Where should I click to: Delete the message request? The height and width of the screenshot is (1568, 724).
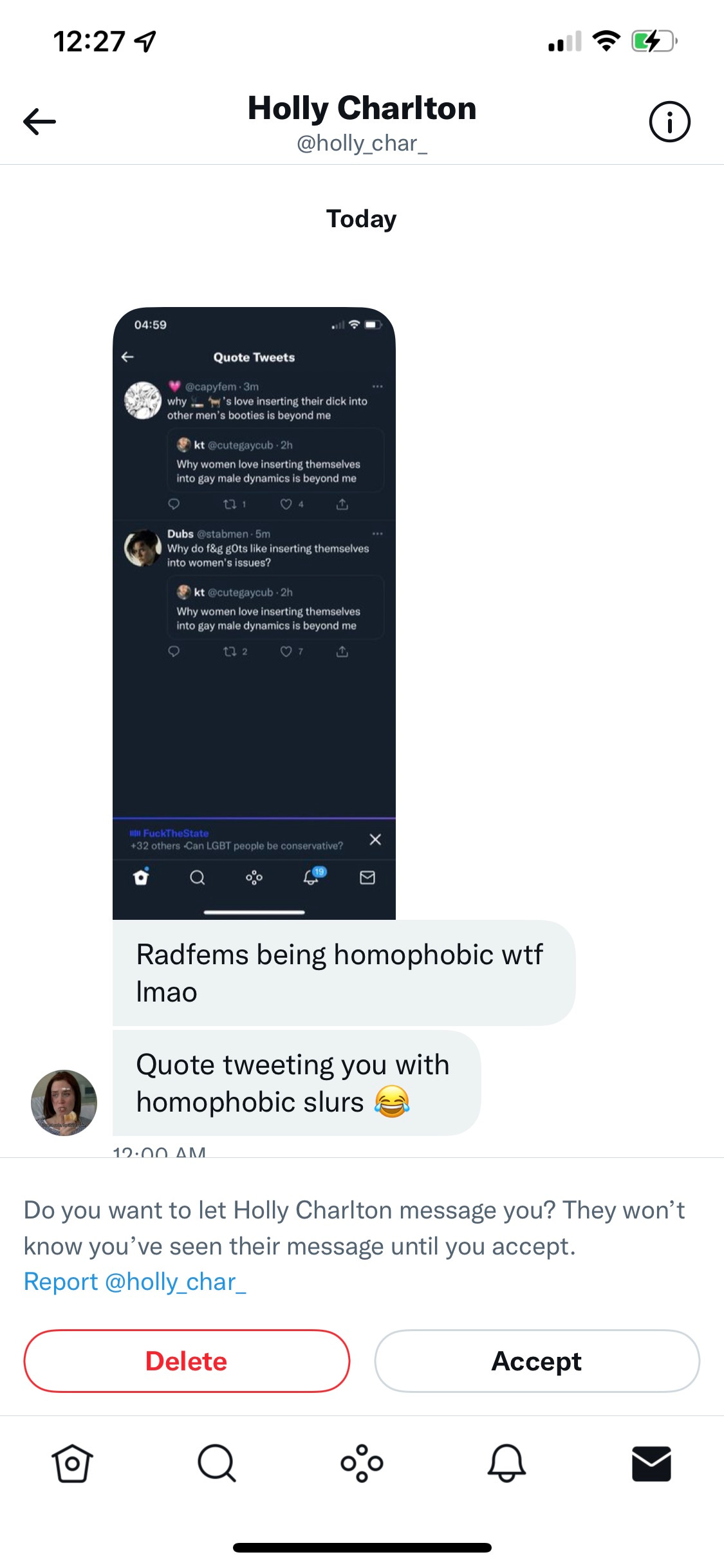187,1361
